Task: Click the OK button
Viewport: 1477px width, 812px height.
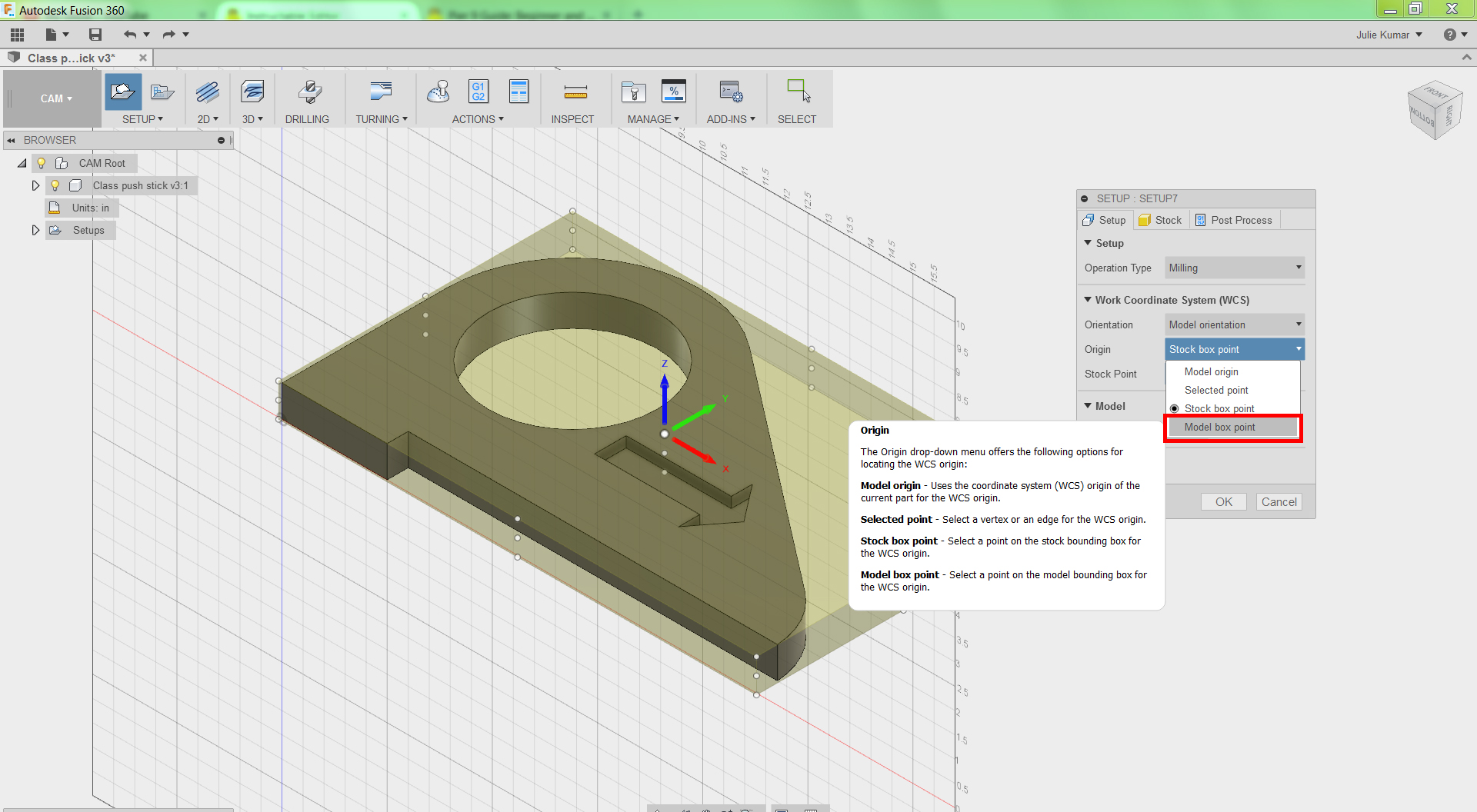Action: (1223, 501)
